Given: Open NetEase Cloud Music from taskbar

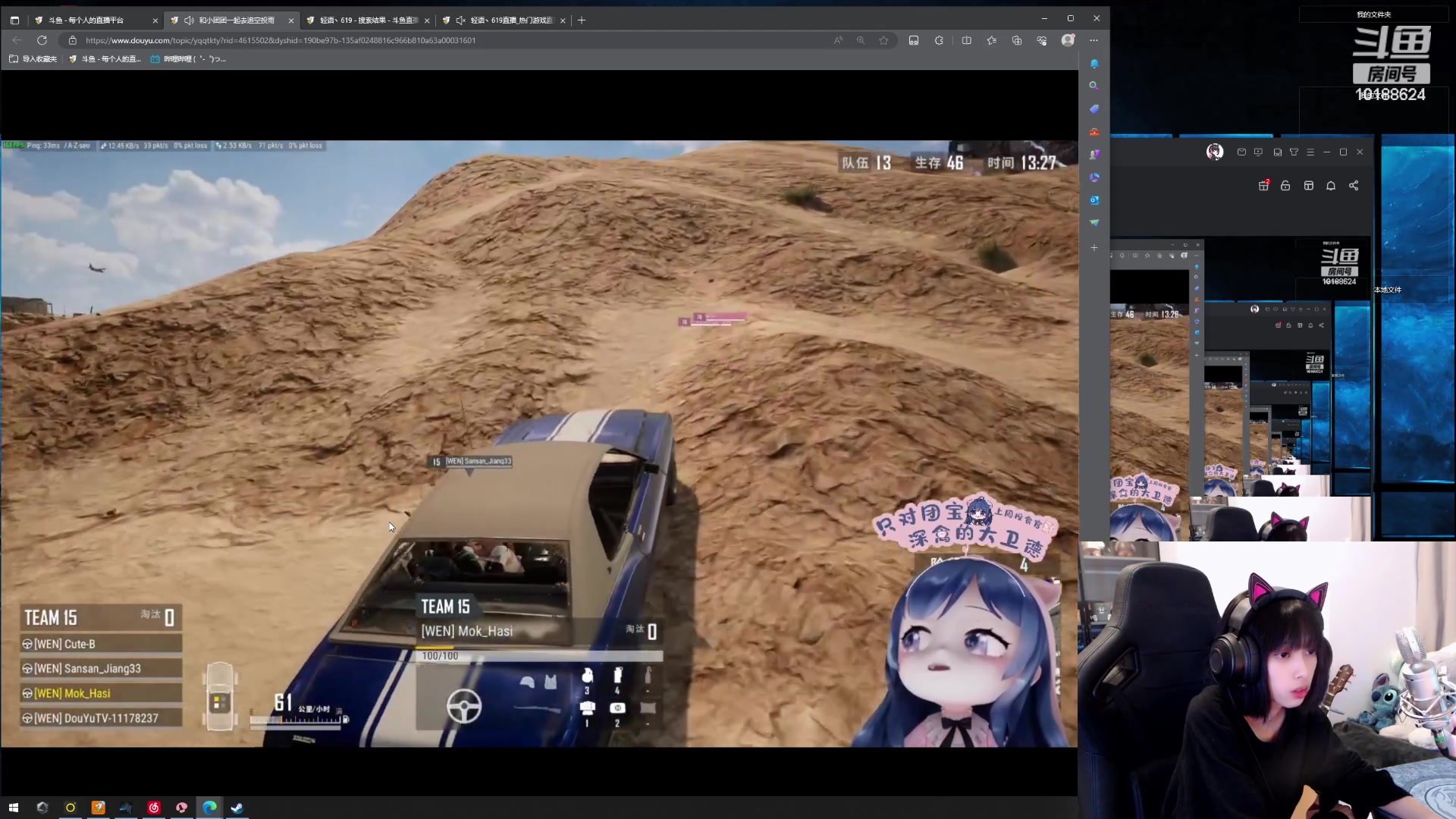Looking at the screenshot, I should point(154,808).
